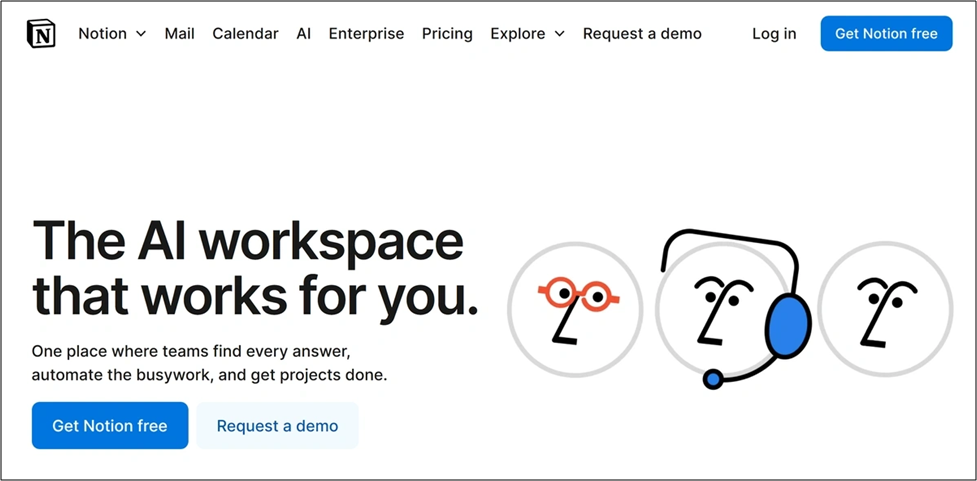
Task: Click the "One place where teams" description text
Action: [x=190, y=352]
